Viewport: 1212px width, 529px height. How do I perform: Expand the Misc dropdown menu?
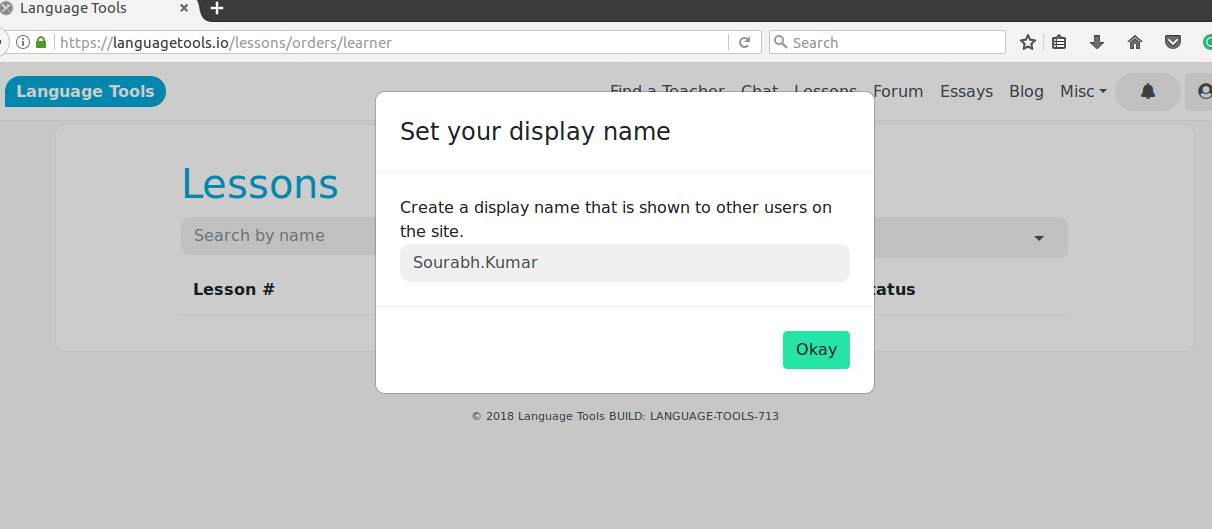click(x=1083, y=91)
